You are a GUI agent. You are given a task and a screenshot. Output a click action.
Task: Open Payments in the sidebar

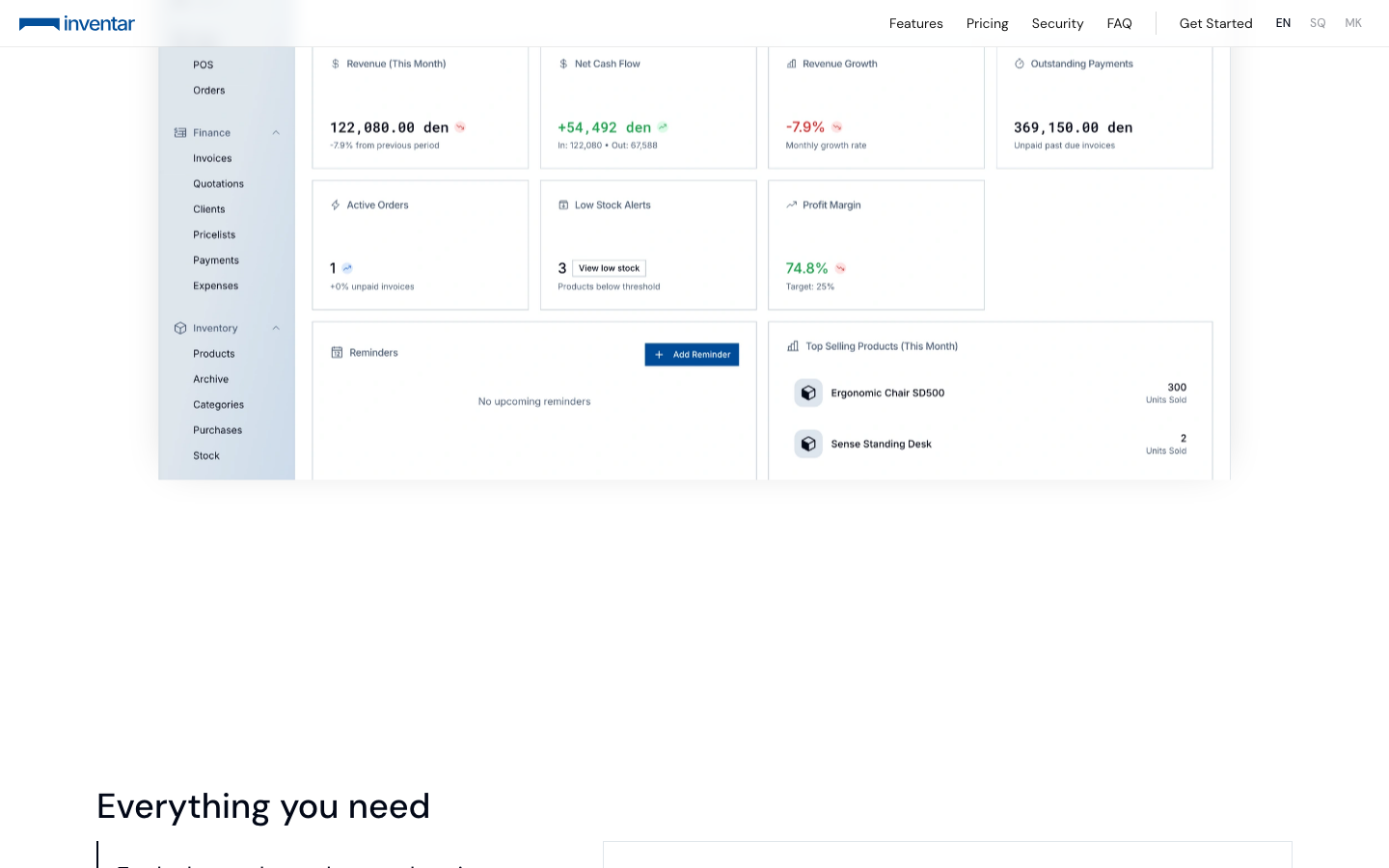tap(216, 260)
